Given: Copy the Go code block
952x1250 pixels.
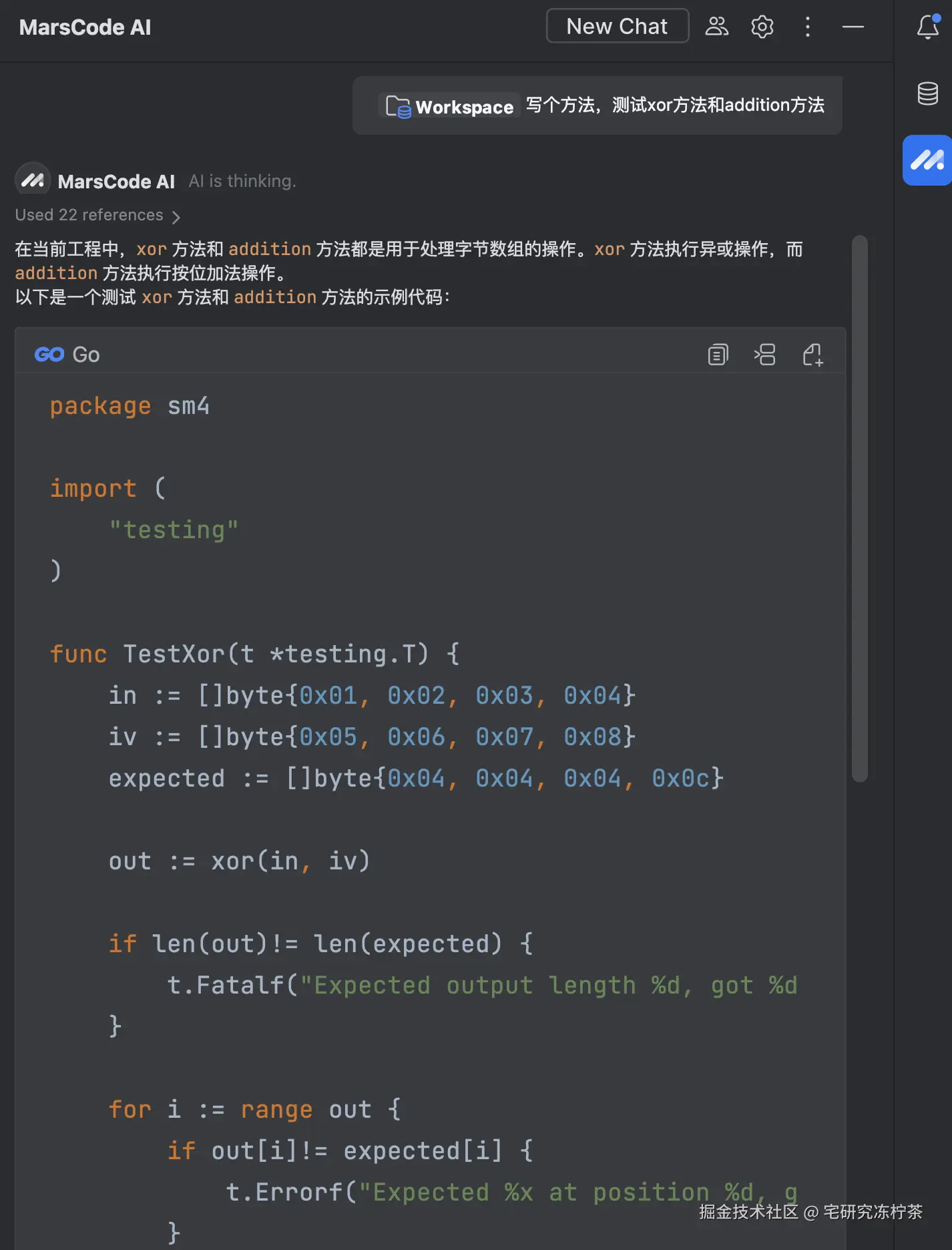Looking at the screenshot, I should (718, 354).
